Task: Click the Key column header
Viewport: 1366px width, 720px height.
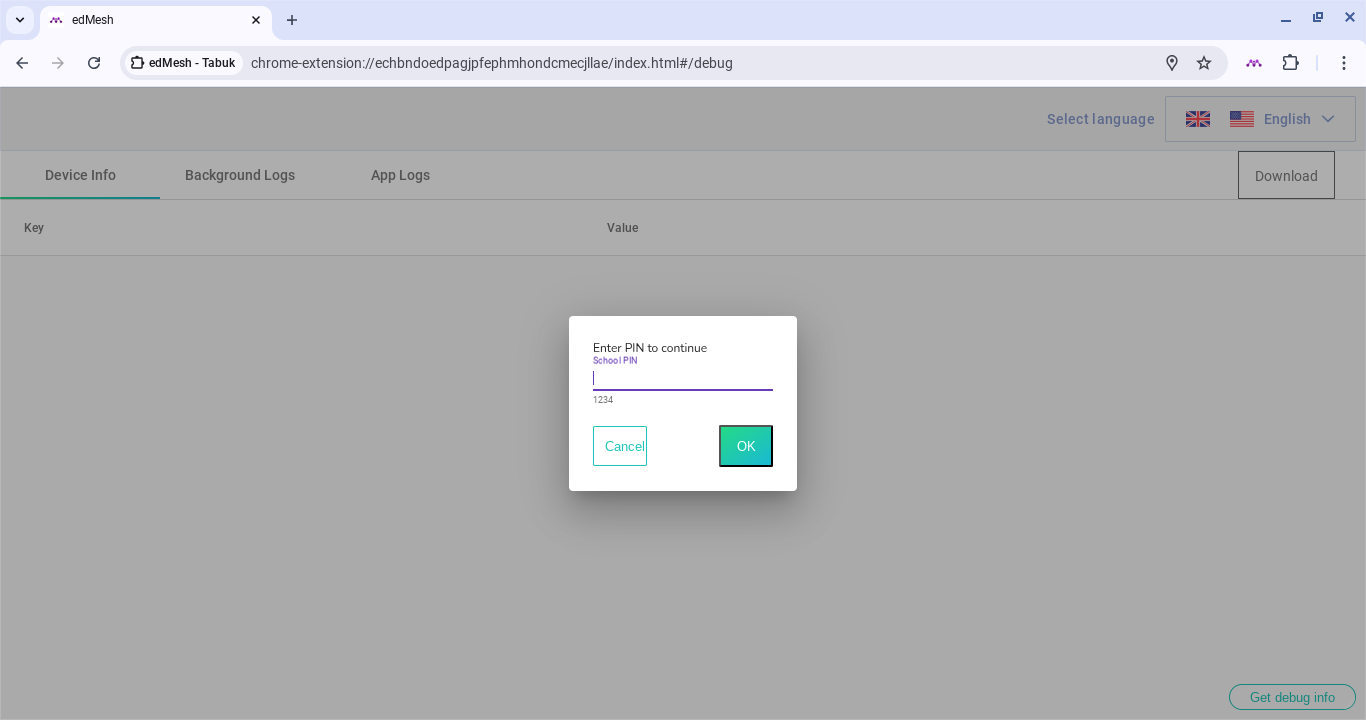Action: pos(34,228)
